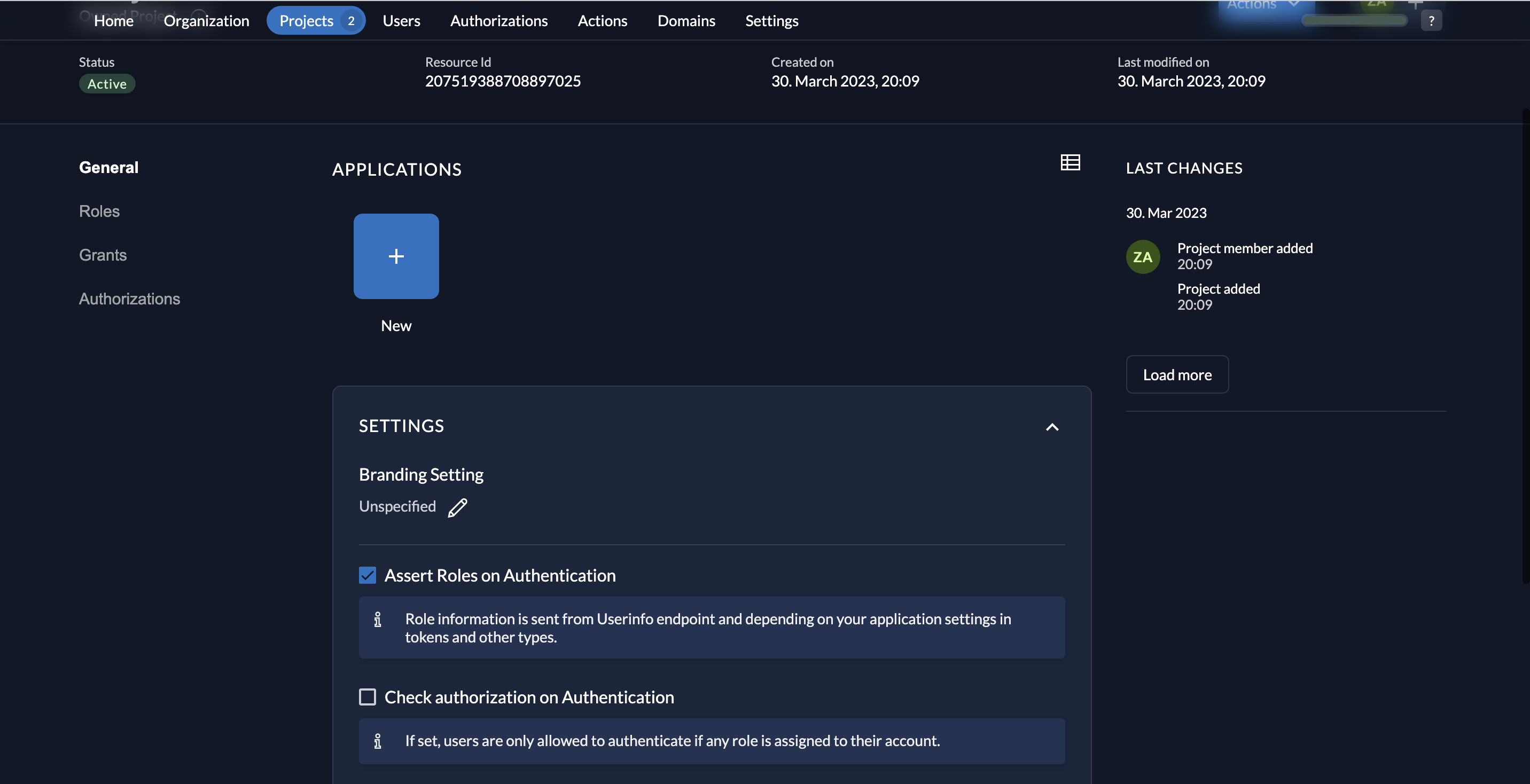This screenshot has height=784, width=1530.
Task: Open Roles in the side navigation
Action: (99, 211)
